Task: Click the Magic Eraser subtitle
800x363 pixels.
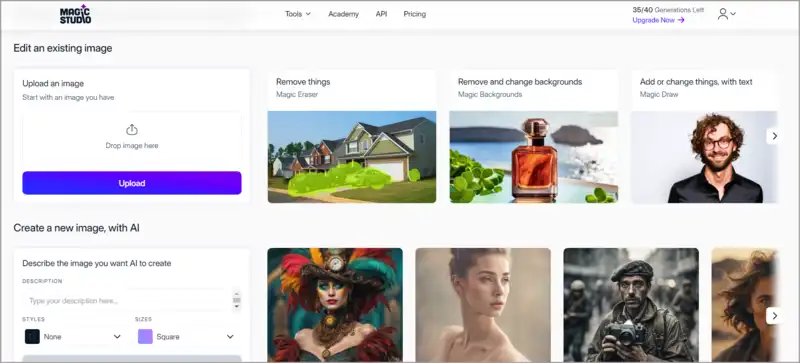Action: coord(297,94)
